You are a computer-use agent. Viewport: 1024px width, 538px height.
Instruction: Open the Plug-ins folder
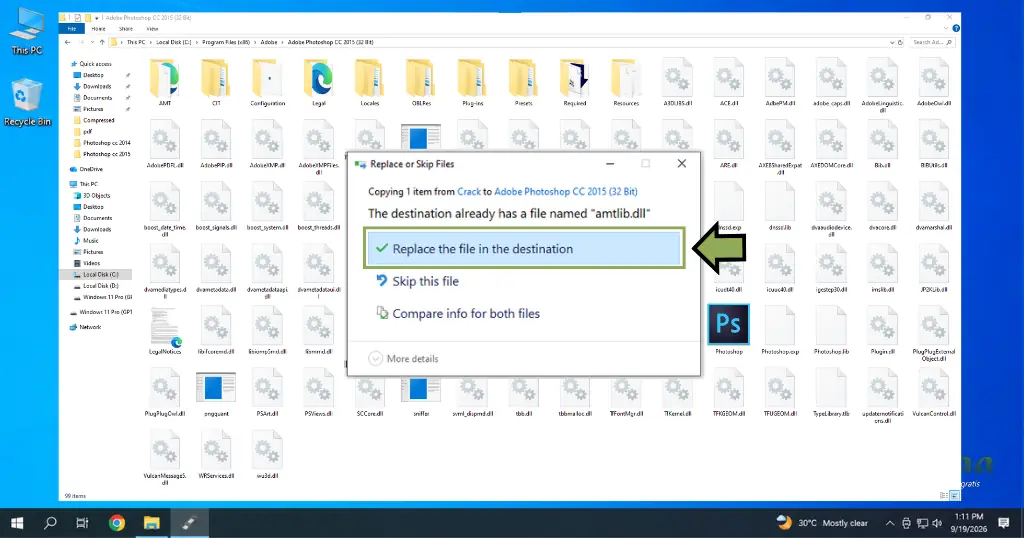point(472,82)
